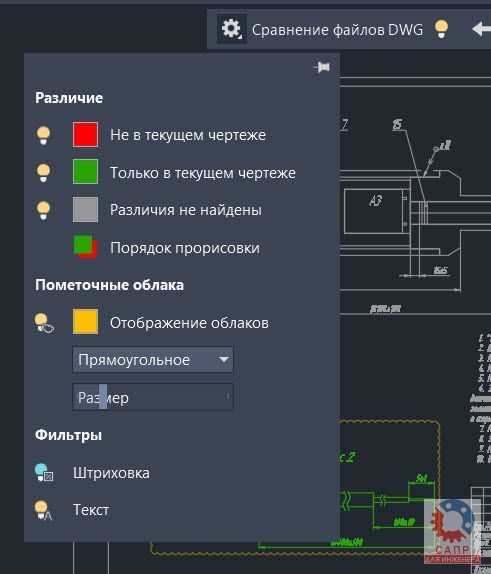This screenshot has height=574, width=491.
Task: Click the 'Порядок прорисовки' overlap icon
Action: tap(85, 247)
